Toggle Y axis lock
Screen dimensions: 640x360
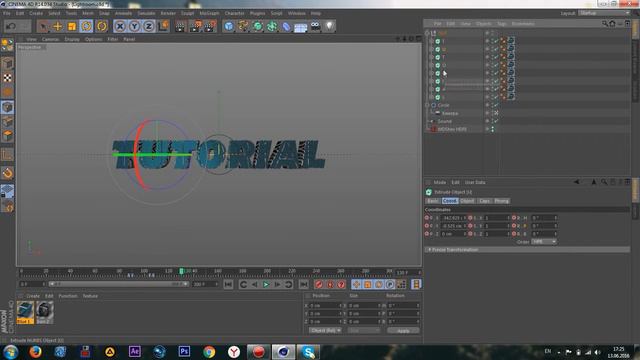point(134,27)
